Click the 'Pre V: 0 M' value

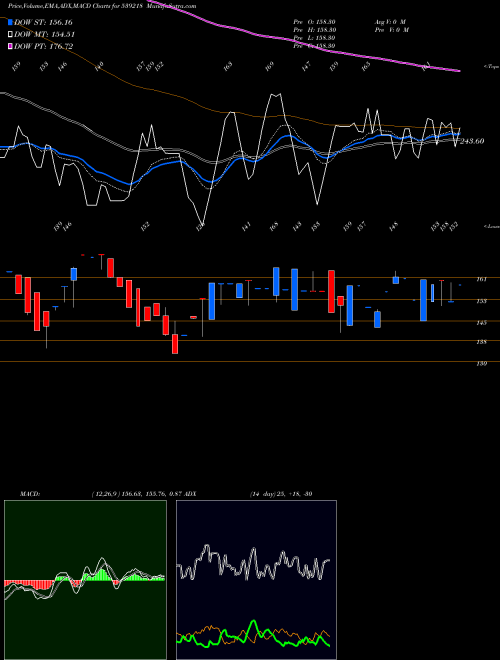[x=391, y=30]
